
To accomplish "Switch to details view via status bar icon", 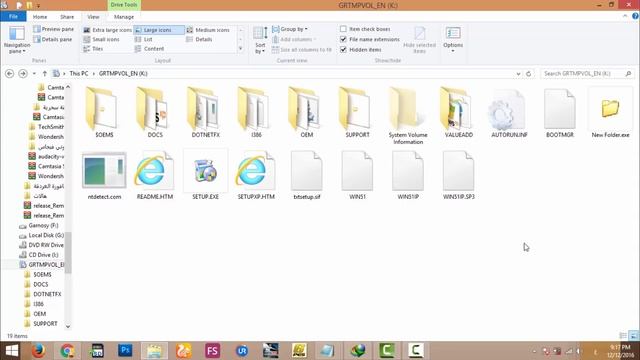I will (x=623, y=336).
